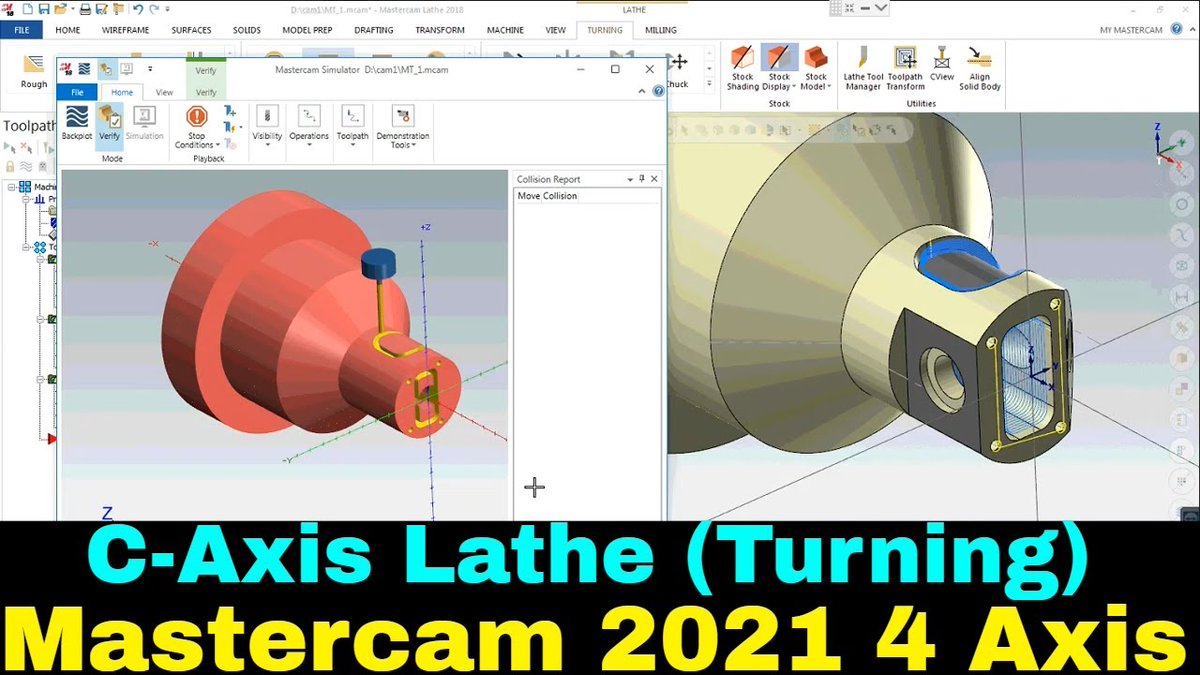The height and width of the screenshot is (675, 1200).
Task: Switch to the SURFACES ribbon tab
Action: pos(191,30)
